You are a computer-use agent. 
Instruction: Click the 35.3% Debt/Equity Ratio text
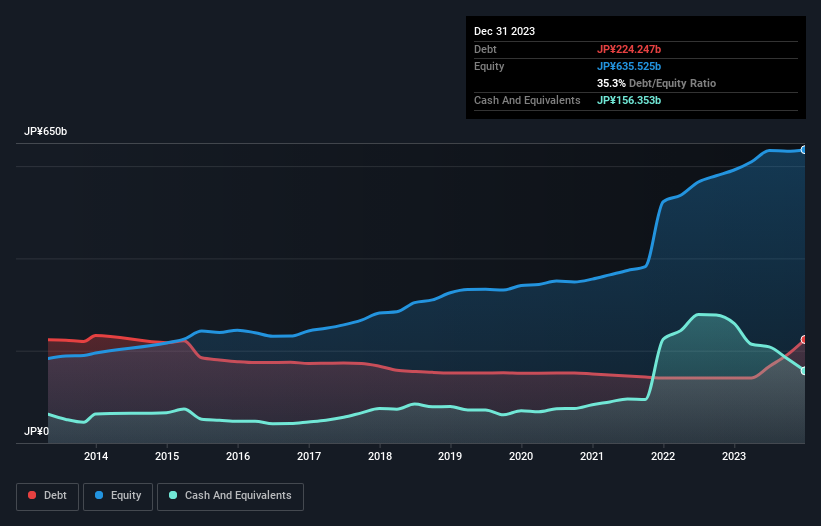click(656, 83)
